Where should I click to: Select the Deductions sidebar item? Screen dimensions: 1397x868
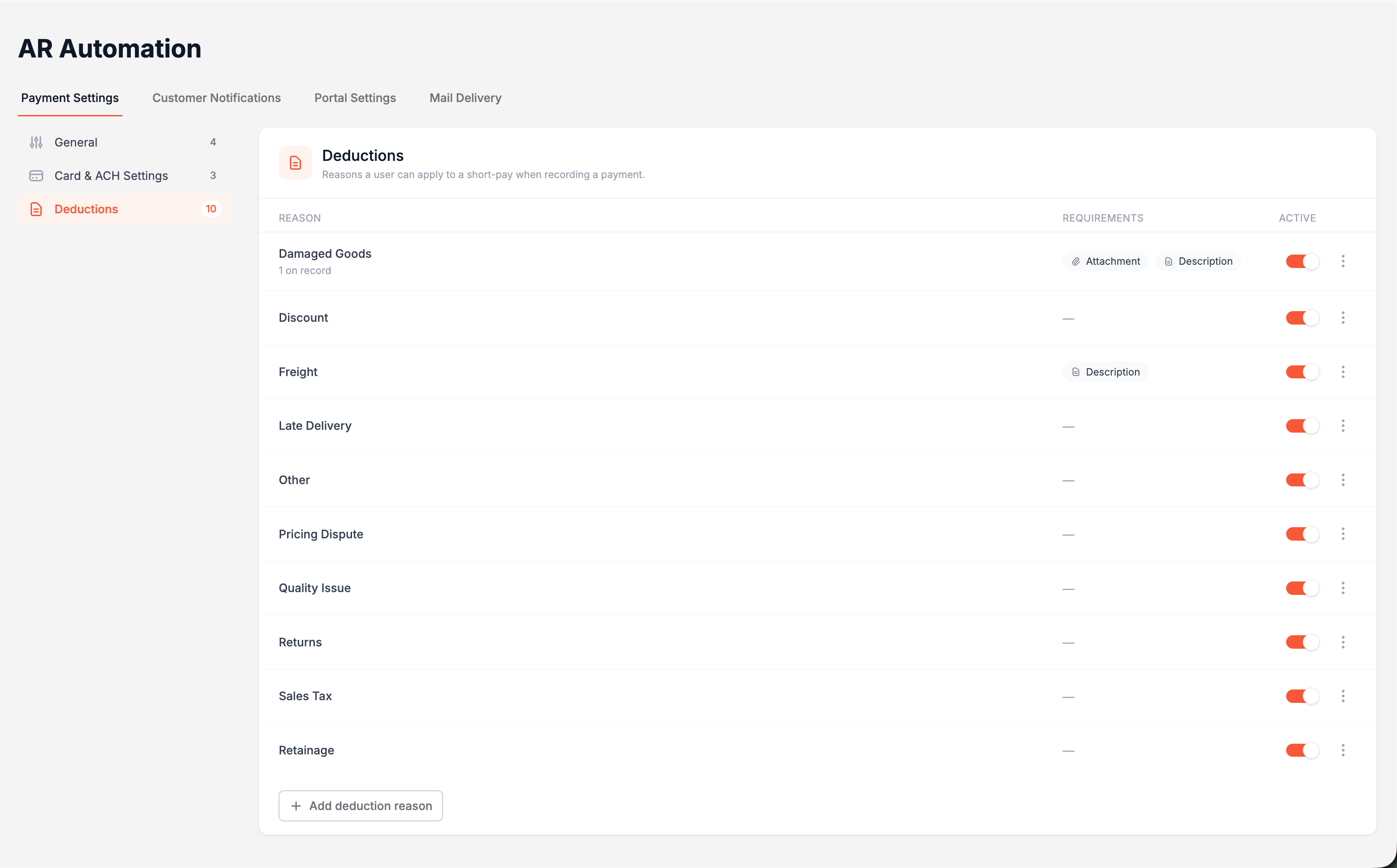click(x=124, y=209)
